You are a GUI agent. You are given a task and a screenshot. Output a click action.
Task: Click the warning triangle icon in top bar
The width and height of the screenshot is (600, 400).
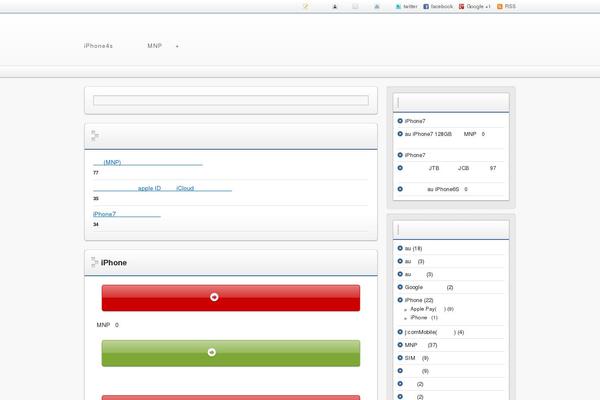coord(377,7)
